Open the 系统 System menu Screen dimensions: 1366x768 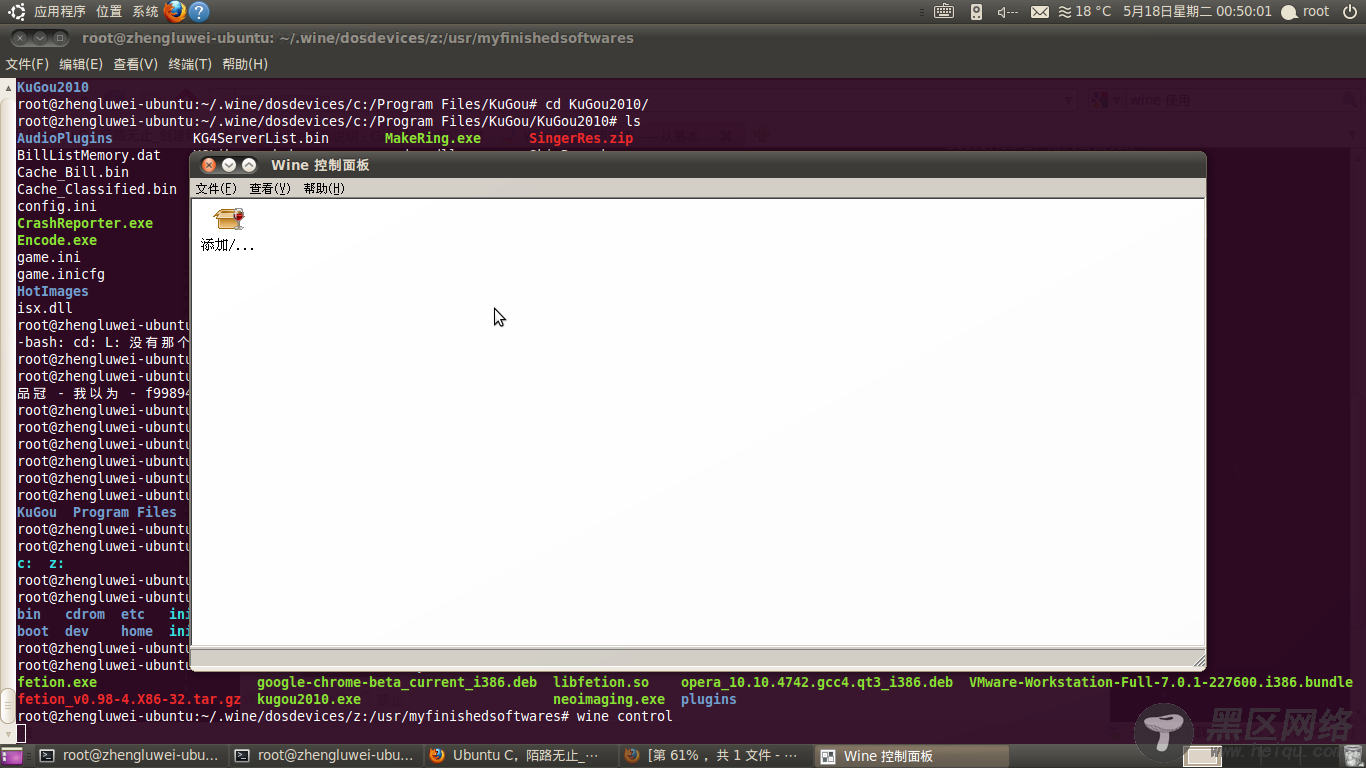tap(145, 12)
